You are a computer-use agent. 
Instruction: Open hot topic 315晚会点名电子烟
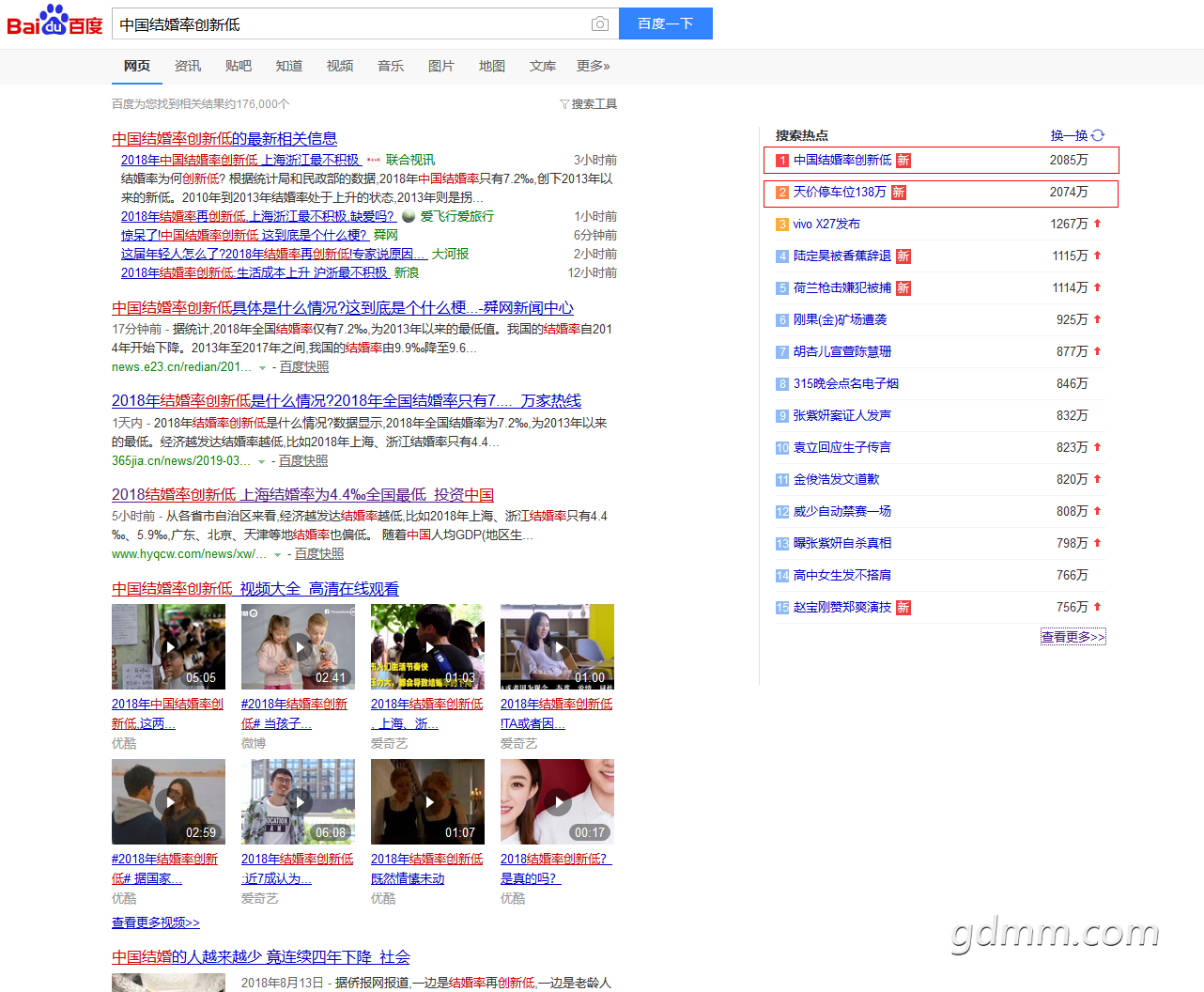click(846, 383)
